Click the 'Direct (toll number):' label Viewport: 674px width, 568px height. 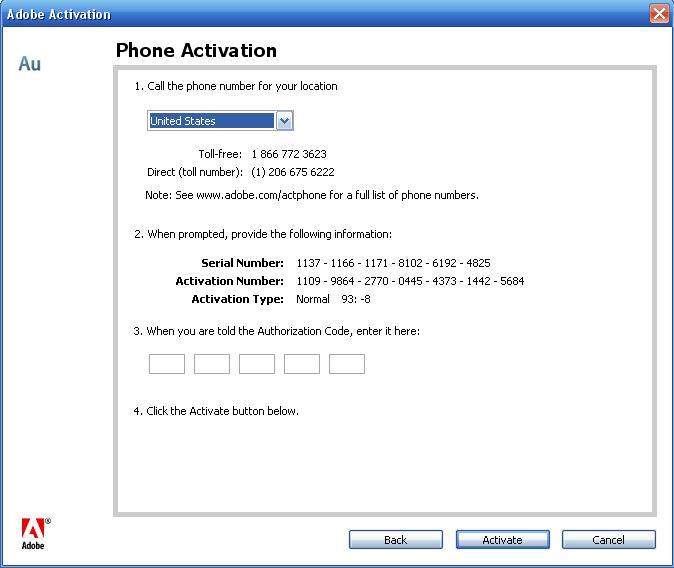tap(195, 172)
